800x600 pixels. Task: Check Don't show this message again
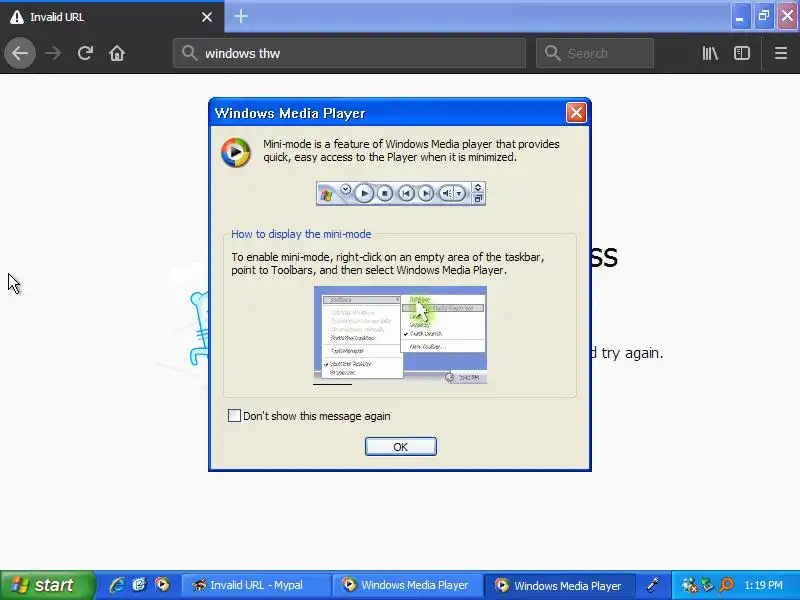tap(234, 416)
